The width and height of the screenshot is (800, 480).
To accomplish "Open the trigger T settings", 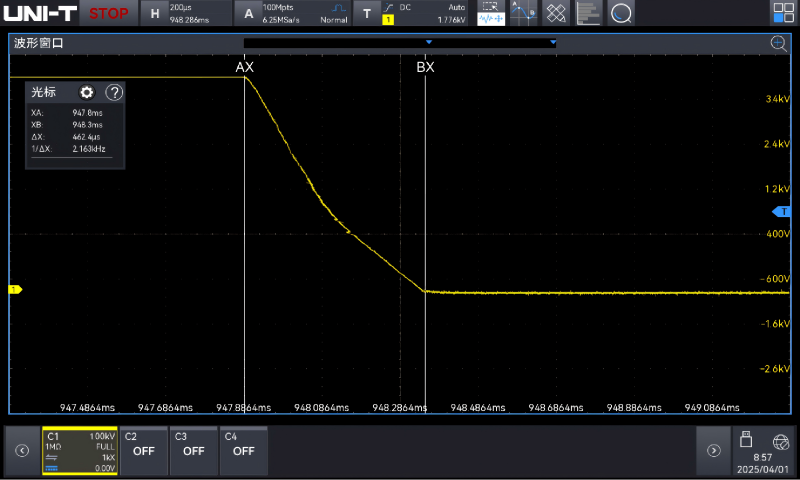I will pos(366,13).
